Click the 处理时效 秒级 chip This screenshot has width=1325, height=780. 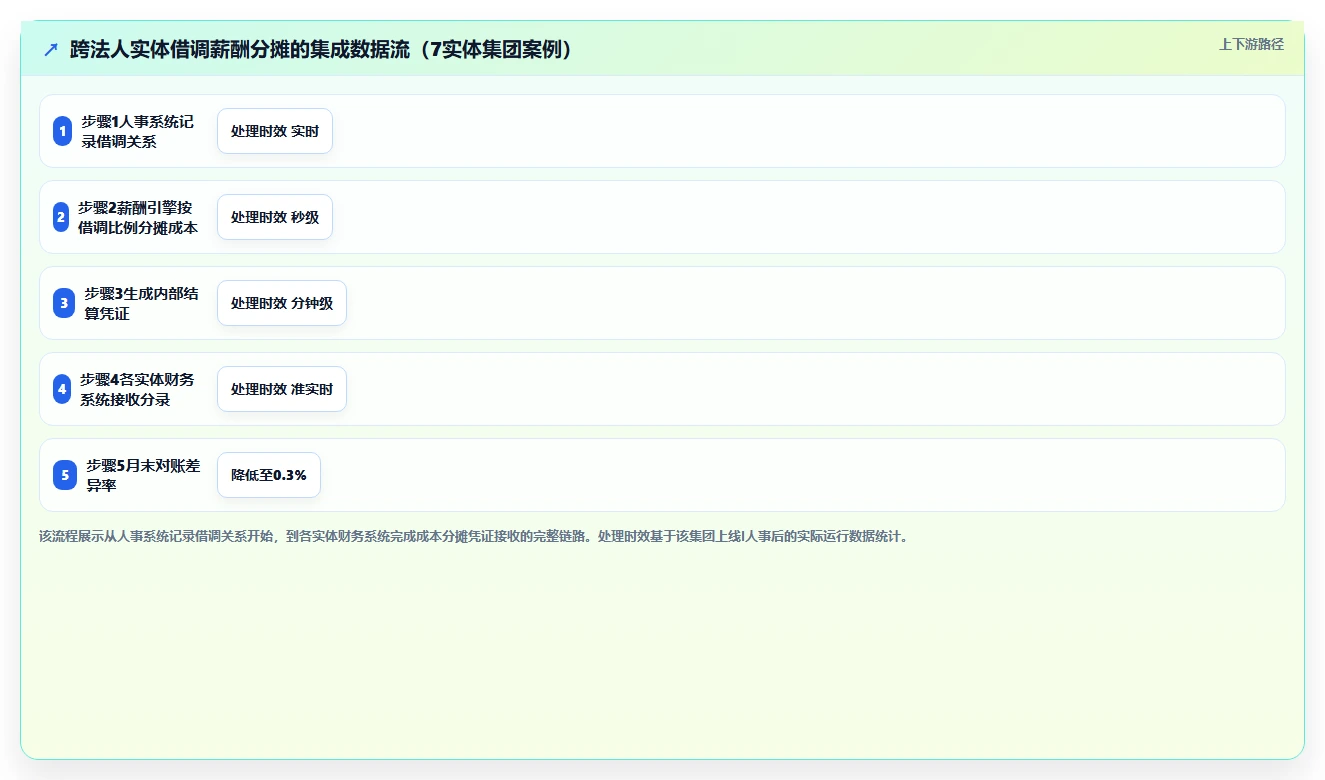275,217
